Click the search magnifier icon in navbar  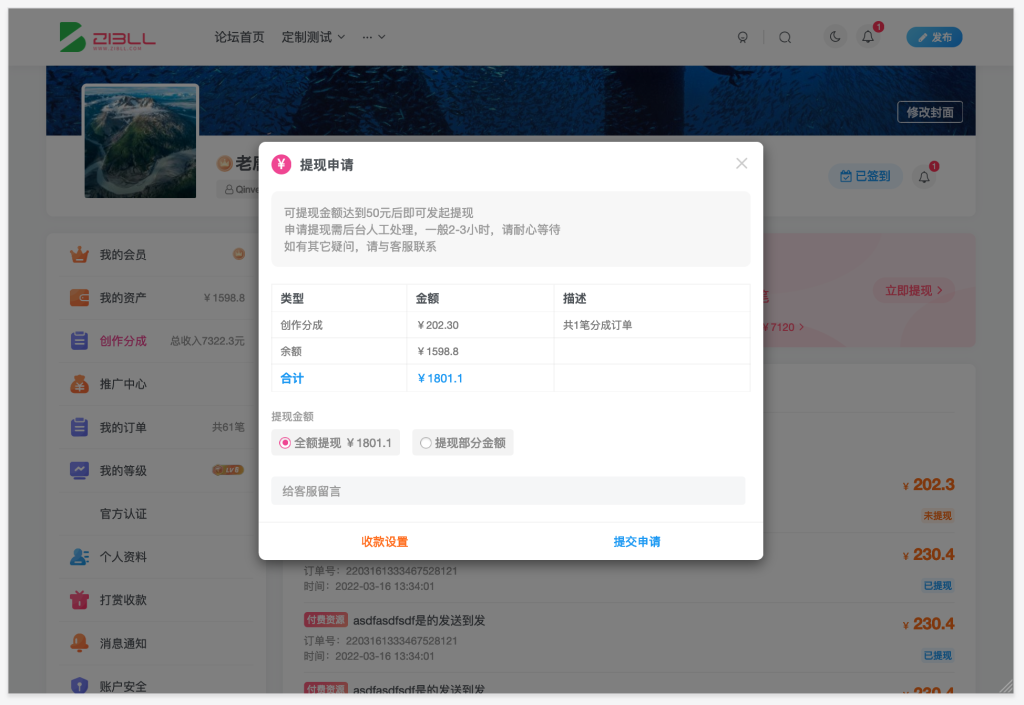point(785,36)
